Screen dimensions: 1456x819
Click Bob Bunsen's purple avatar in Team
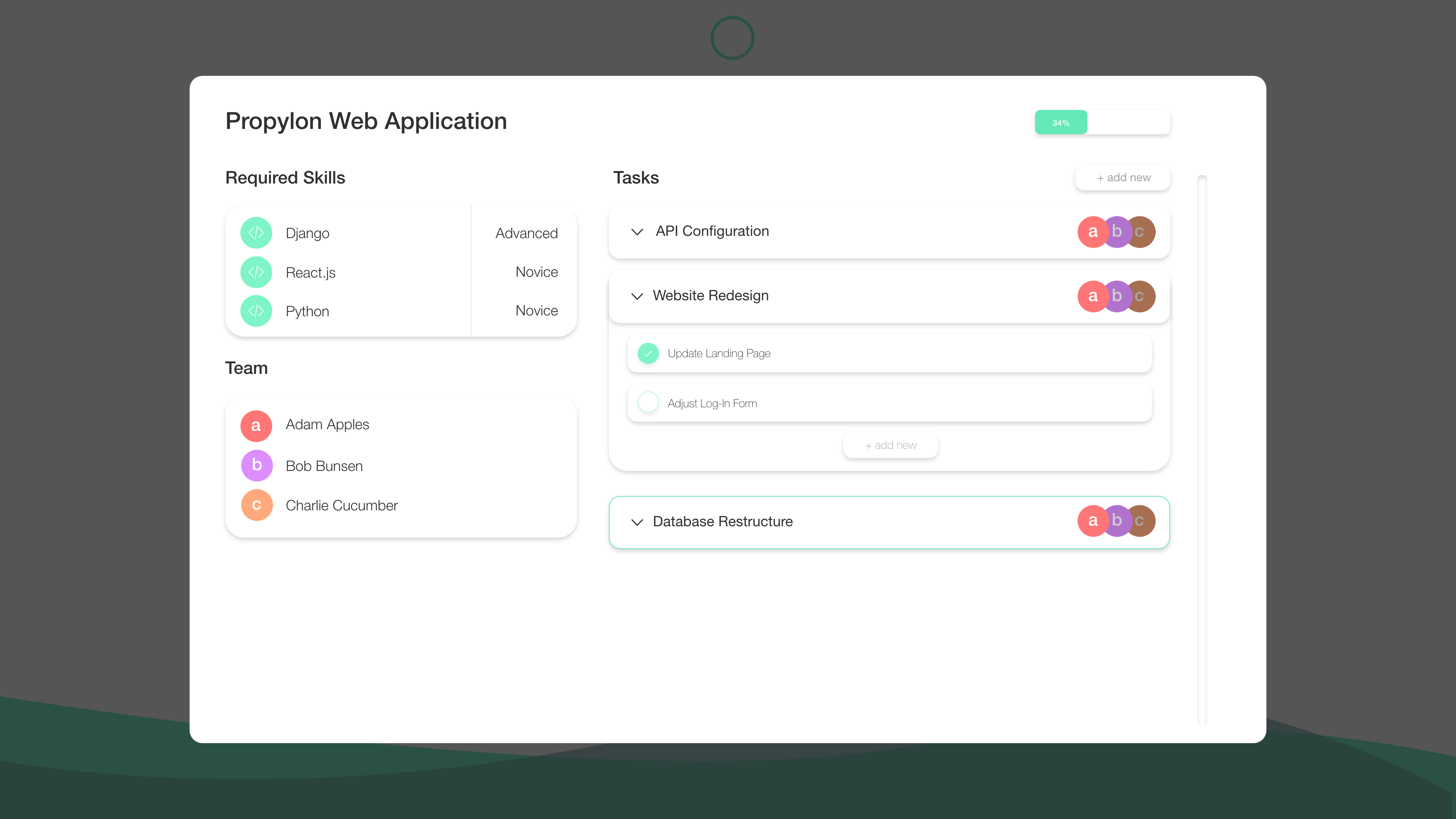click(x=257, y=465)
